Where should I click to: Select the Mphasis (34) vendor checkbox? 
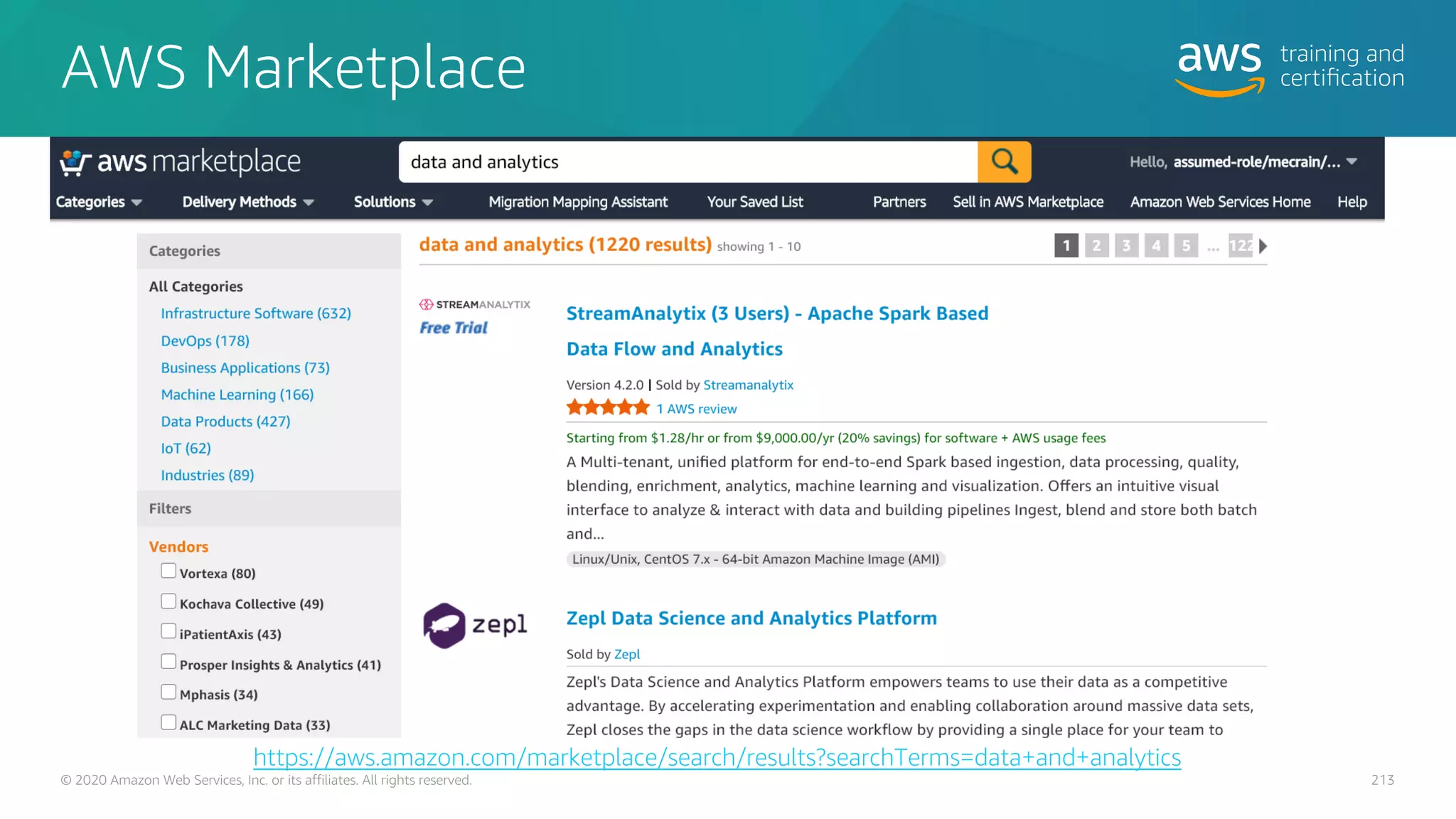click(x=168, y=692)
